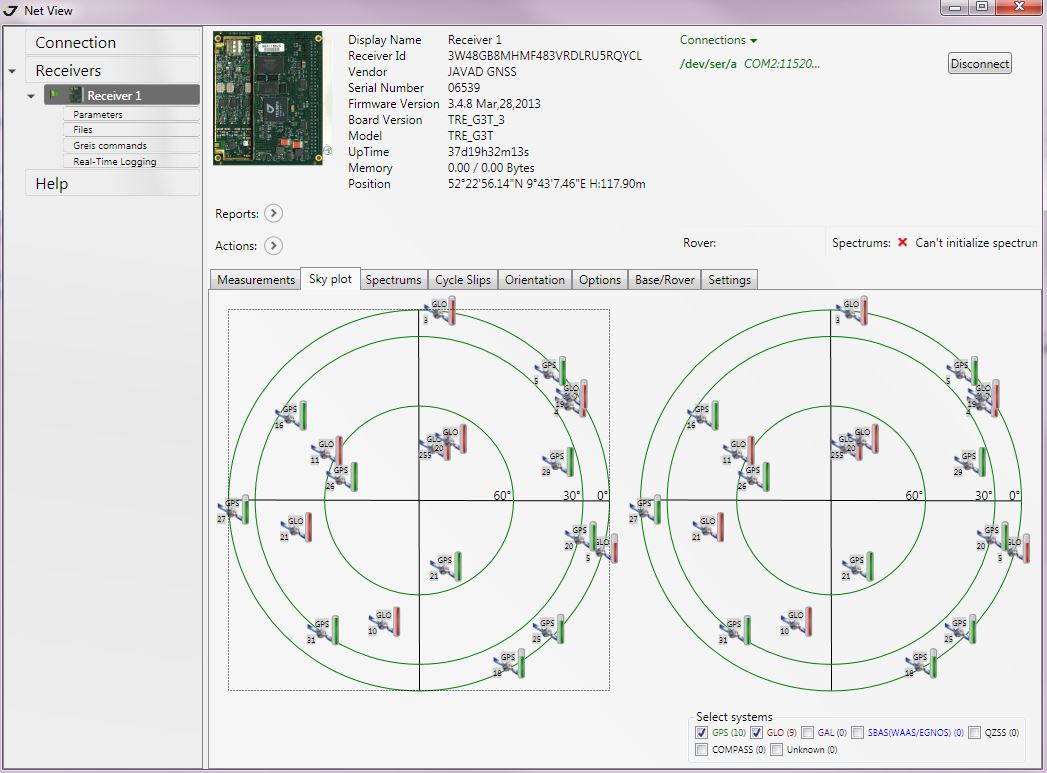Click GLO 11 satellite in right sky plot
Screen dimensions: 1047x773
[x=739, y=451]
